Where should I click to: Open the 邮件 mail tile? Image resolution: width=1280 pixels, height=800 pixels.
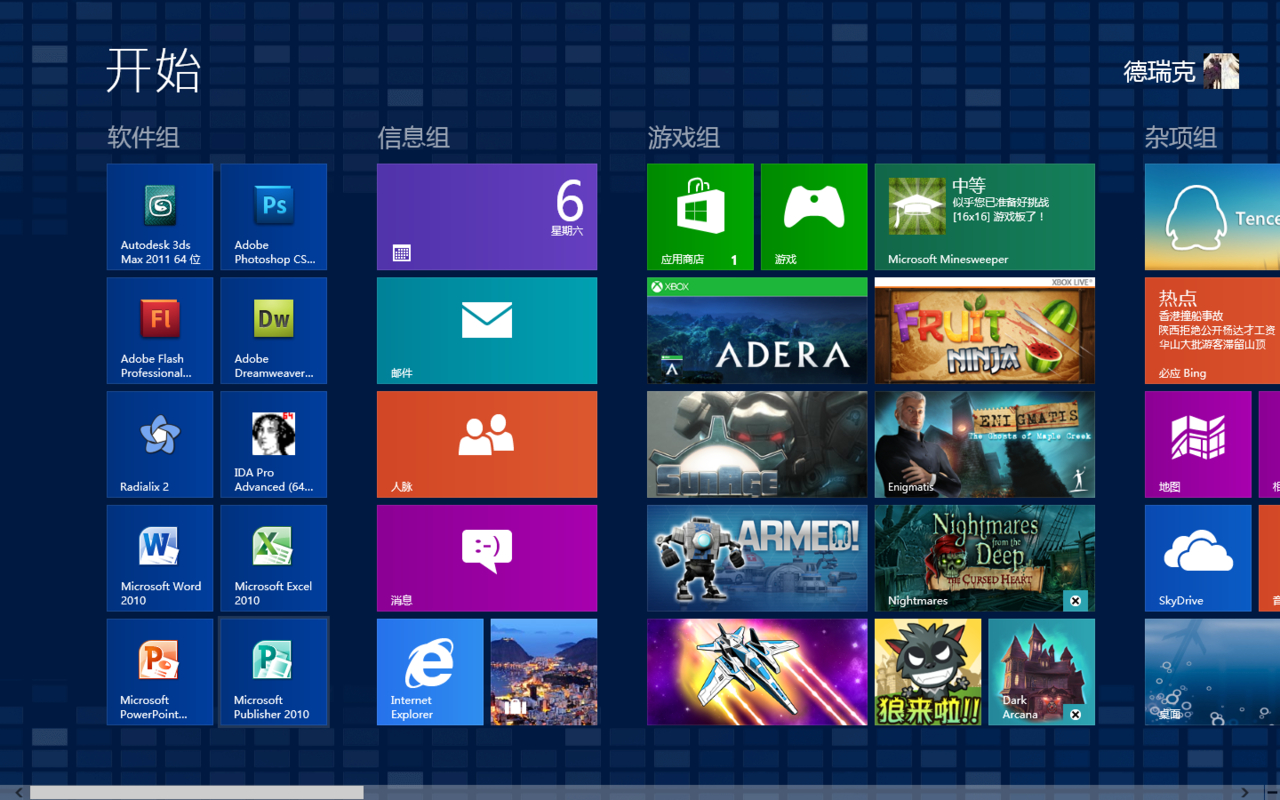[x=487, y=331]
